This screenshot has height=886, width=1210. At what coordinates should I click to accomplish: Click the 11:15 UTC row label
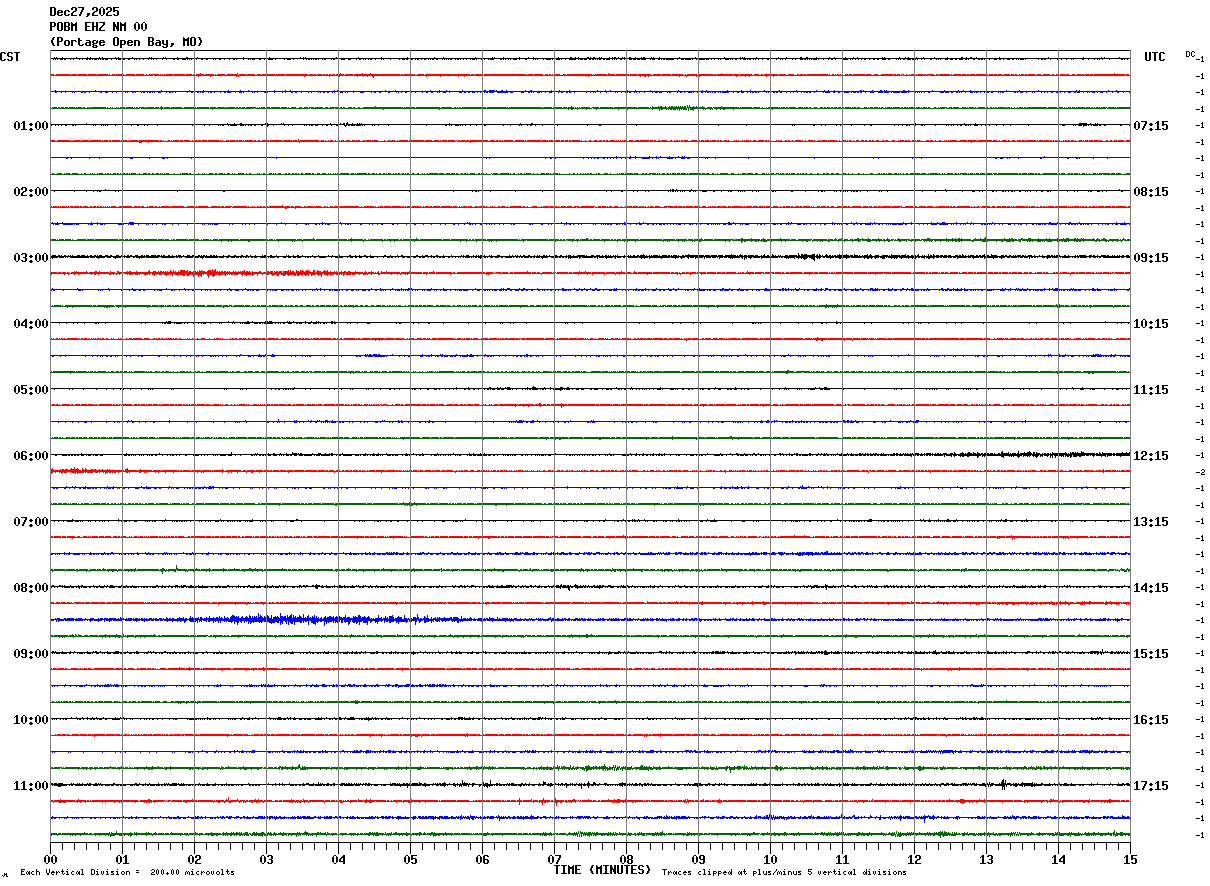(1151, 390)
